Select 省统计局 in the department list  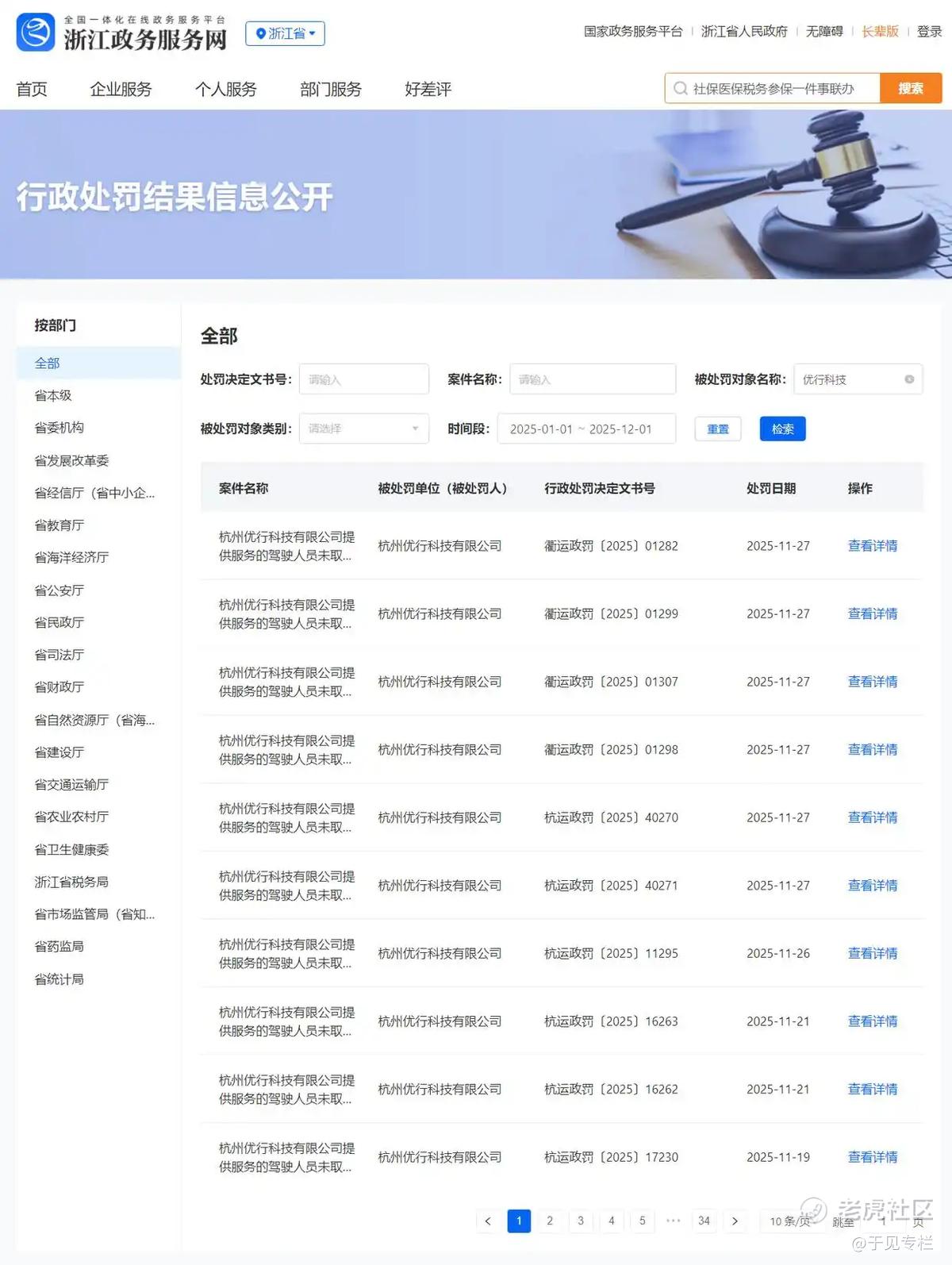pyautogui.click(x=59, y=979)
